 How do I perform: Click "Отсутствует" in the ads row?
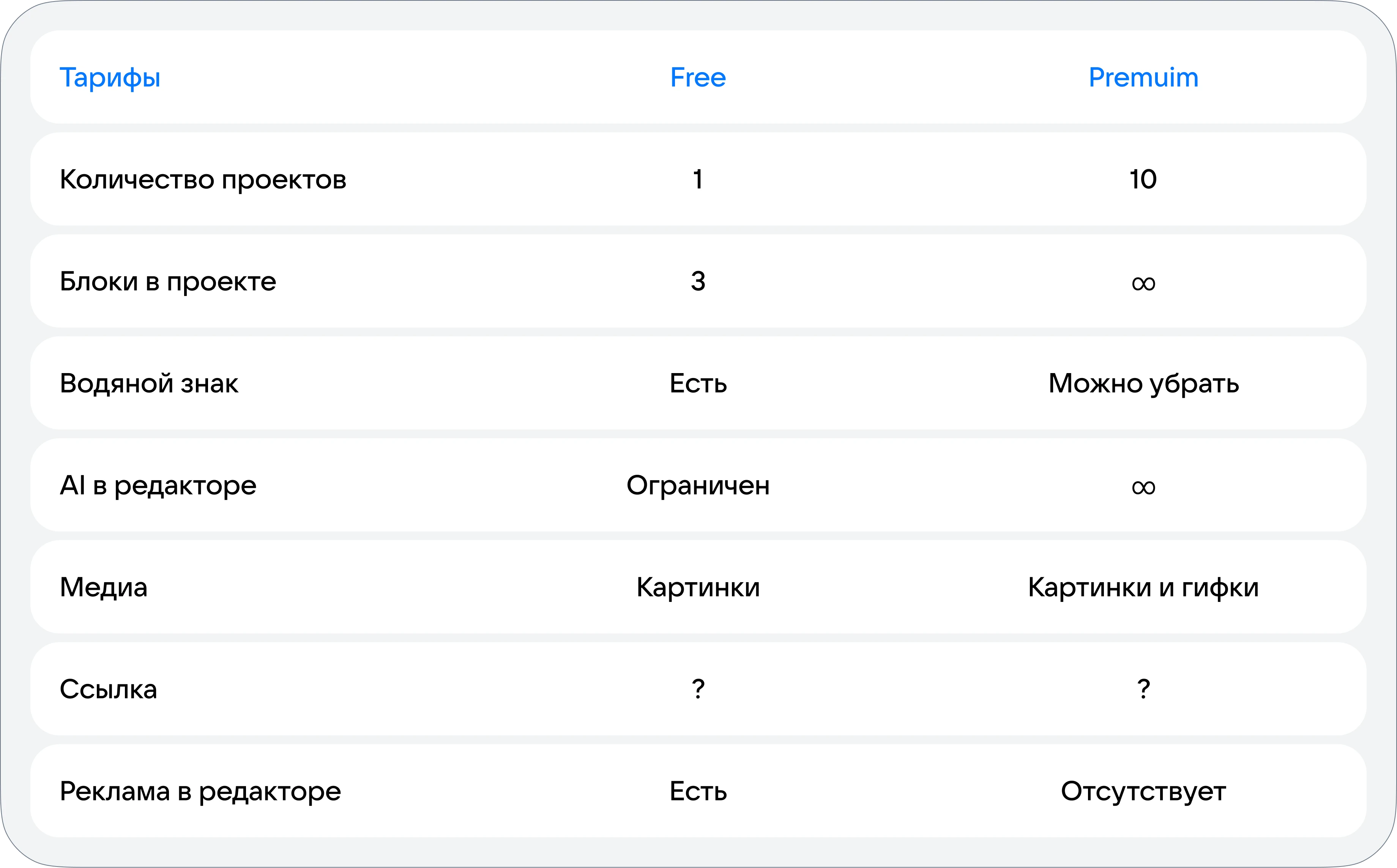tap(1143, 791)
